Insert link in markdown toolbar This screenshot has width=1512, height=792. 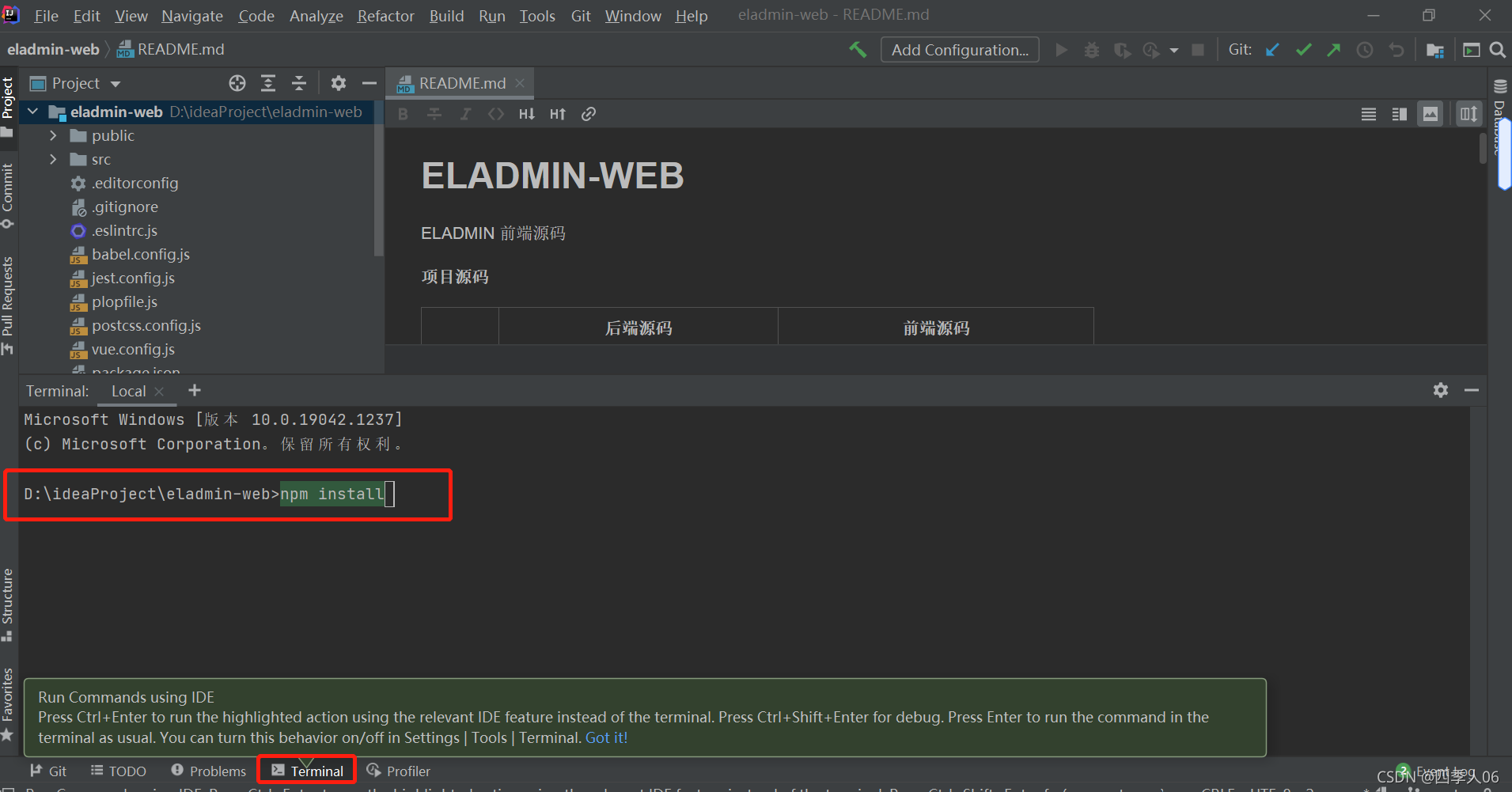click(589, 114)
